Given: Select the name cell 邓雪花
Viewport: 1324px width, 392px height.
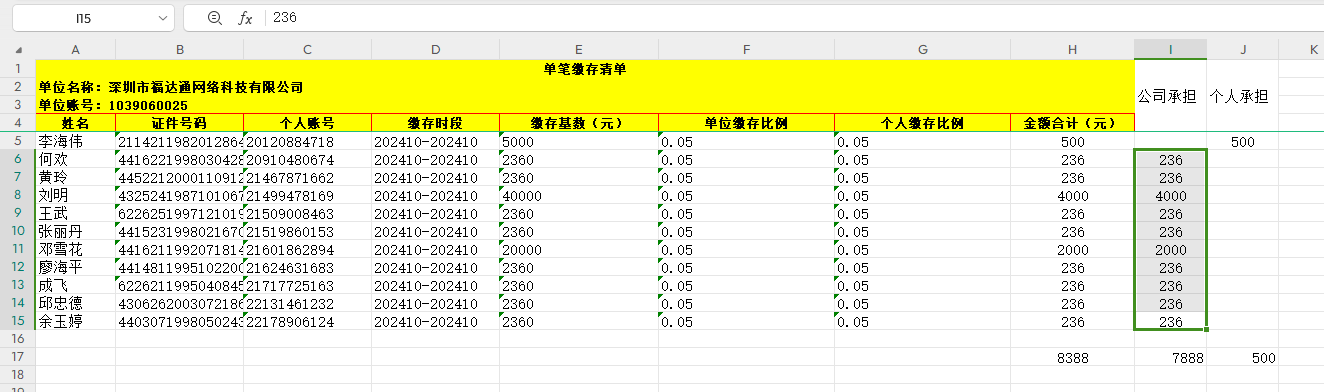Looking at the screenshot, I should coord(76,249).
